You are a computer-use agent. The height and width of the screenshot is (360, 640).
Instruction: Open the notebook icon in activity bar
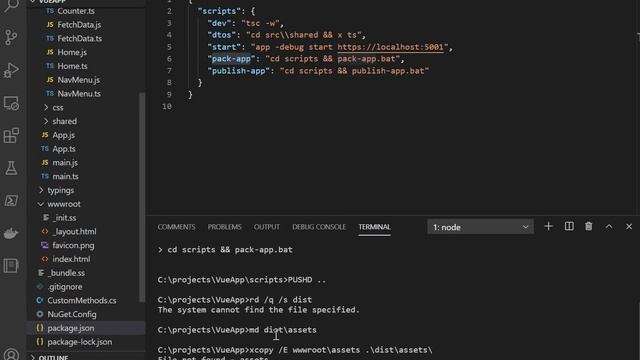pyautogui.click(x=11, y=266)
